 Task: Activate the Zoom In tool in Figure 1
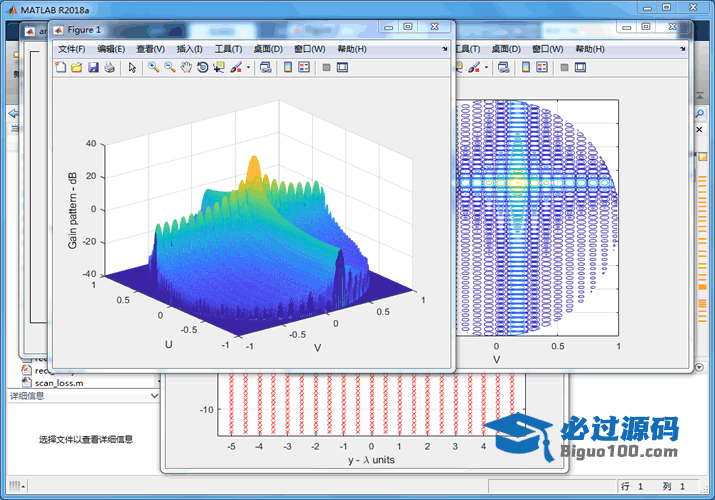click(153, 67)
